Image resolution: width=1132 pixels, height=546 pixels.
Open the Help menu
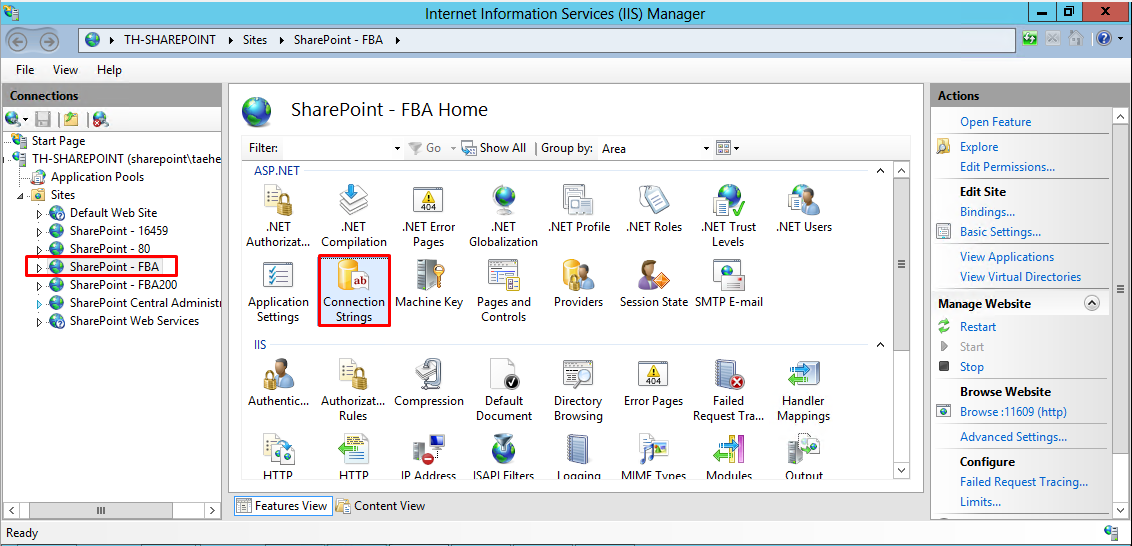pos(109,70)
